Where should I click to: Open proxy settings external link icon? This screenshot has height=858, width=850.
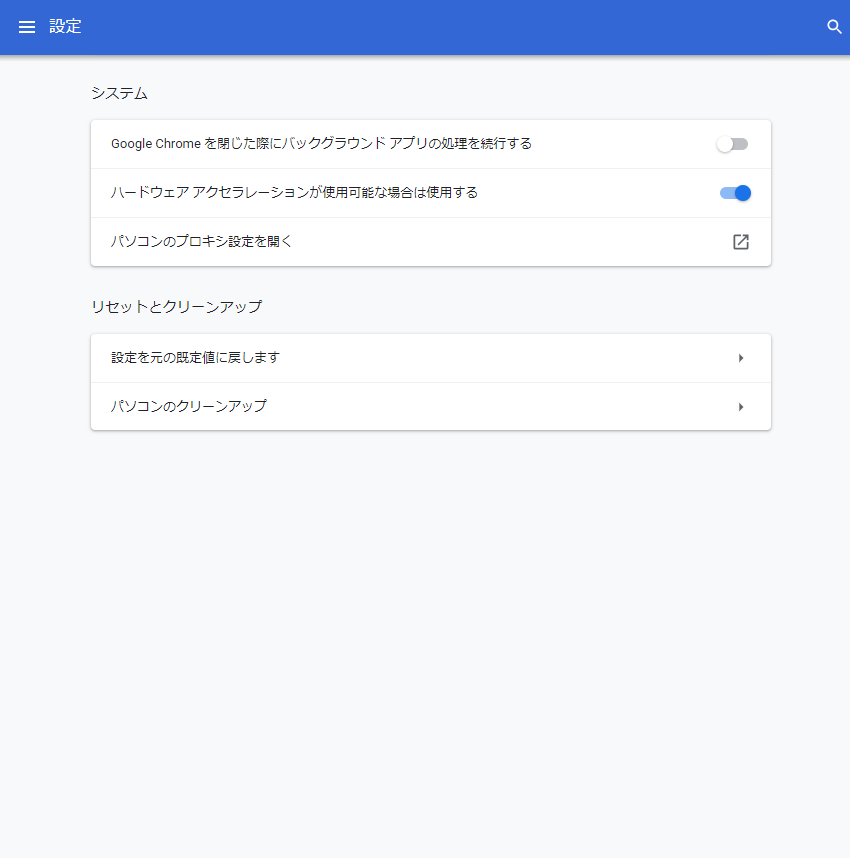pyautogui.click(x=741, y=242)
